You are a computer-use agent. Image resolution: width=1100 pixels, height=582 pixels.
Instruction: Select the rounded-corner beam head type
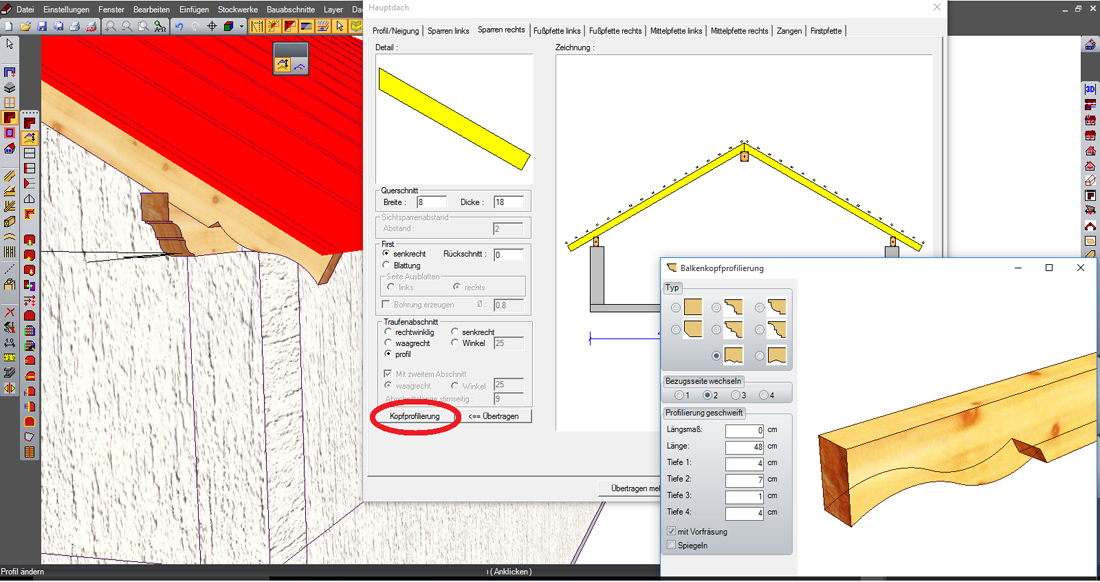point(692,330)
